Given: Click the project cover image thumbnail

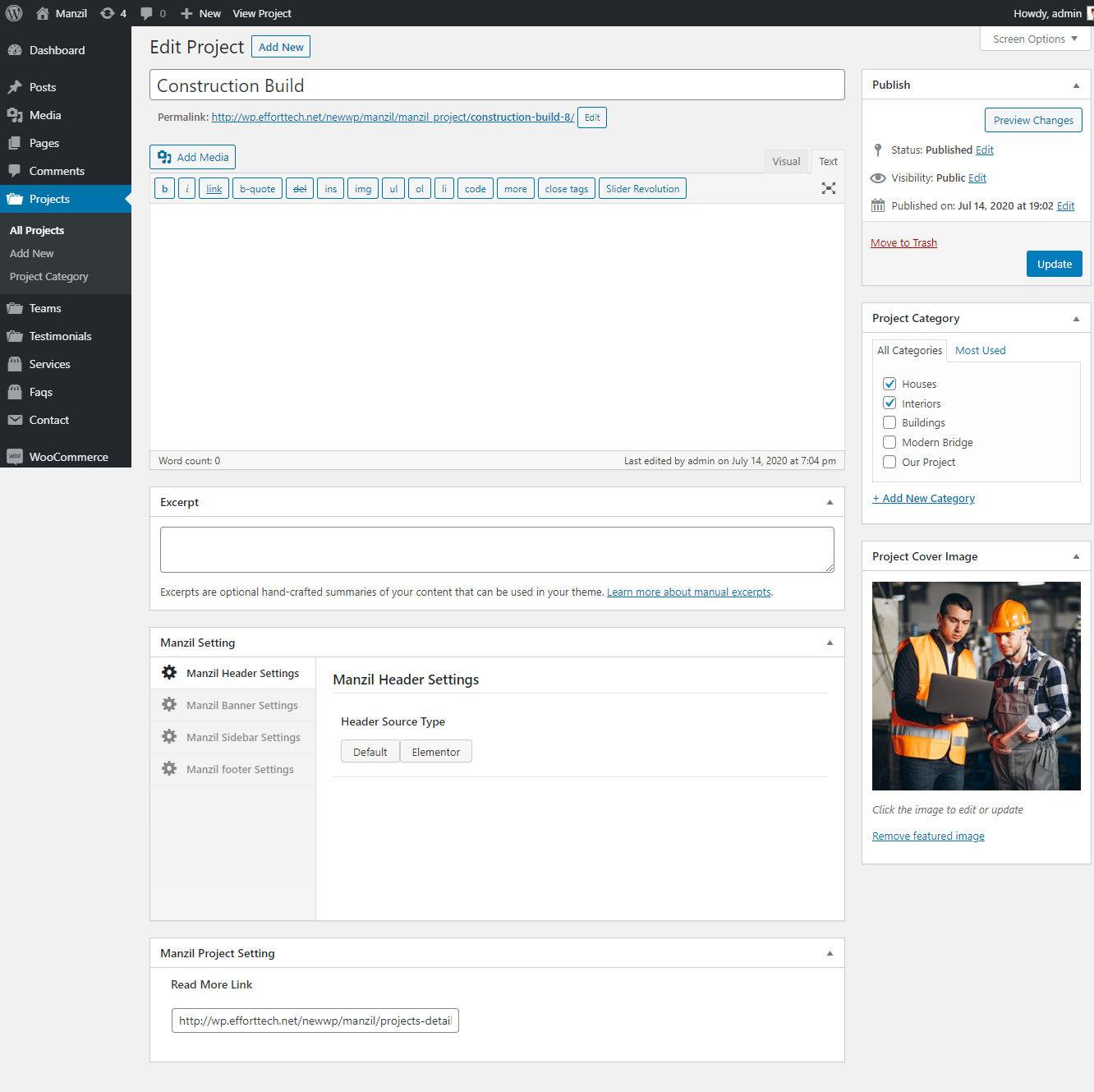Looking at the screenshot, I should click(976, 686).
